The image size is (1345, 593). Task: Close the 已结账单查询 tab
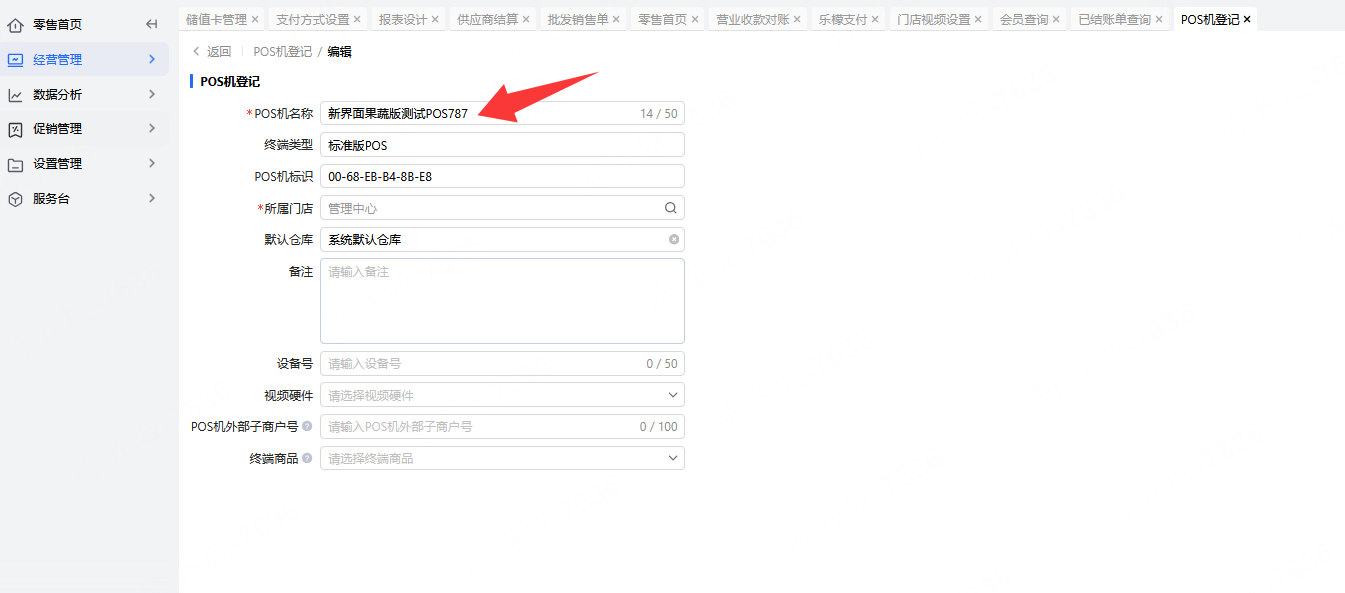1159,19
